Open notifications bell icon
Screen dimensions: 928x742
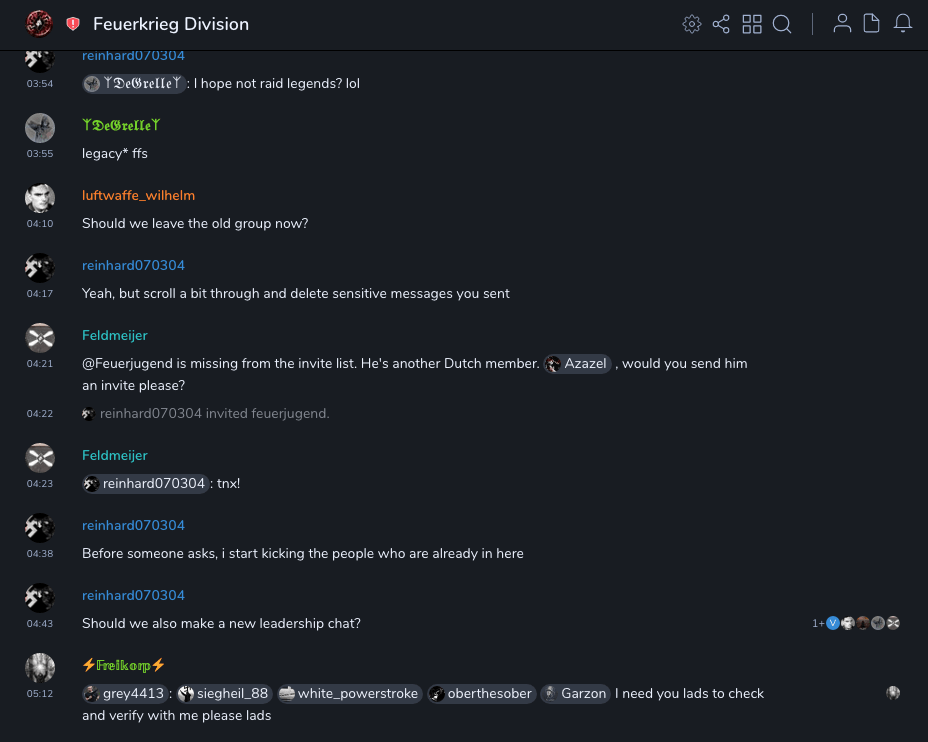903,24
